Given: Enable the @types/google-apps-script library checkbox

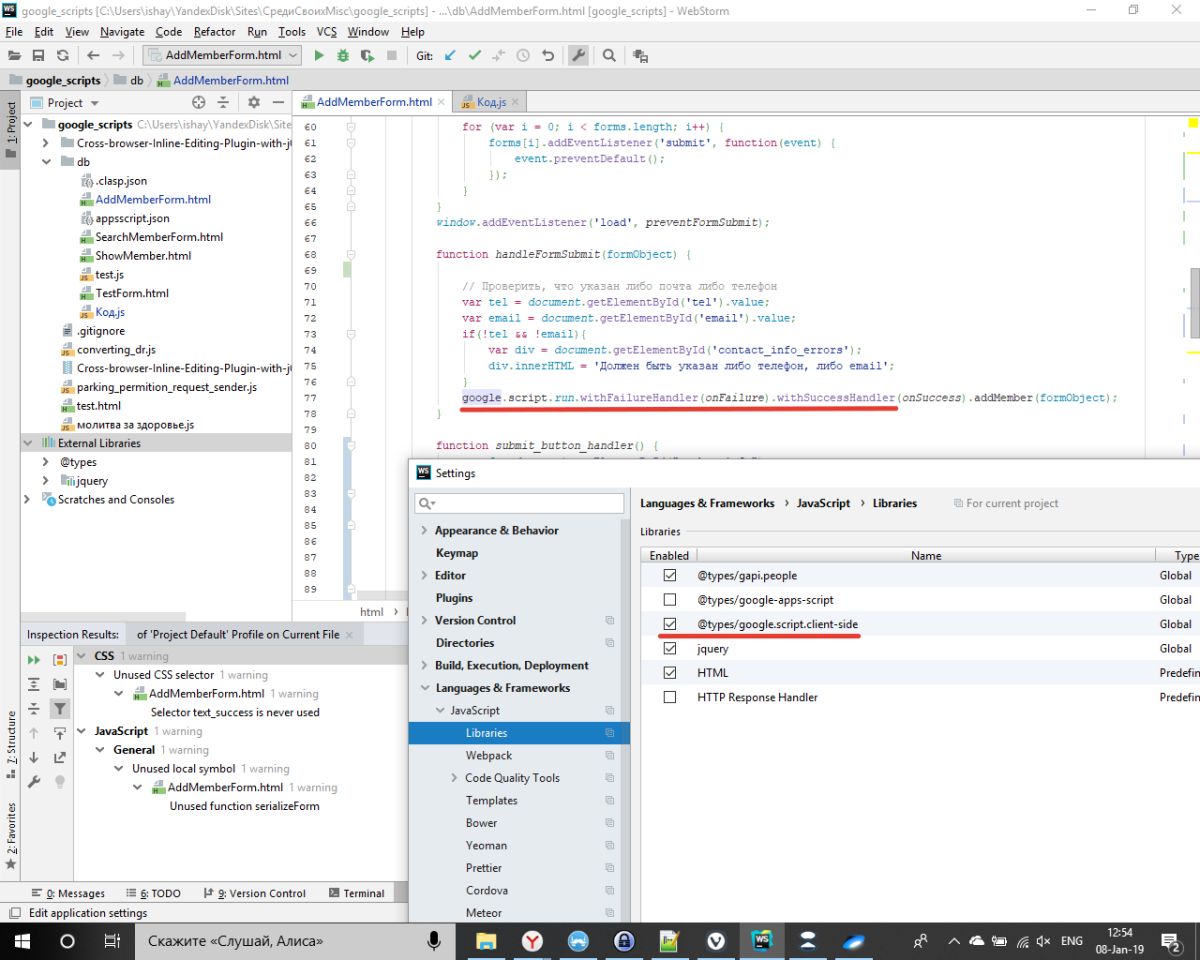Looking at the screenshot, I should 670,600.
